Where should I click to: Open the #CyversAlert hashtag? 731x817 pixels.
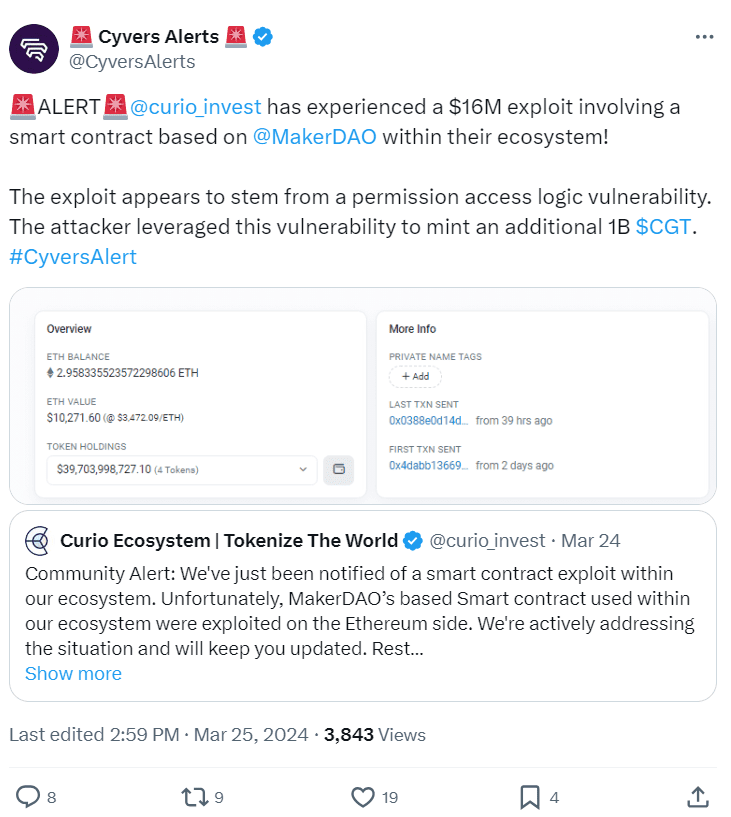tap(75, 257)
